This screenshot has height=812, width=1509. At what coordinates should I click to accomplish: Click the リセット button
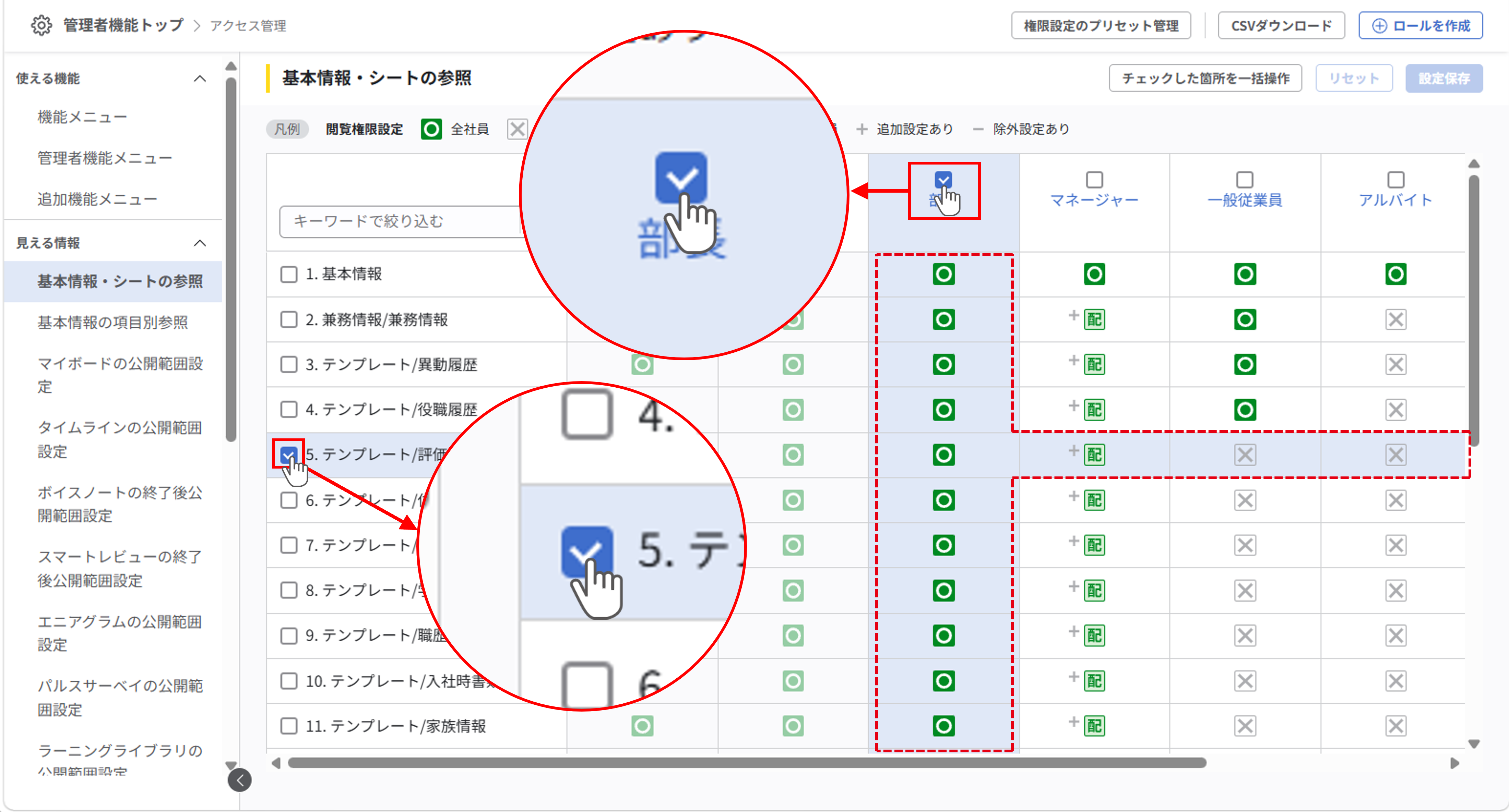[x=1354, y=78]
